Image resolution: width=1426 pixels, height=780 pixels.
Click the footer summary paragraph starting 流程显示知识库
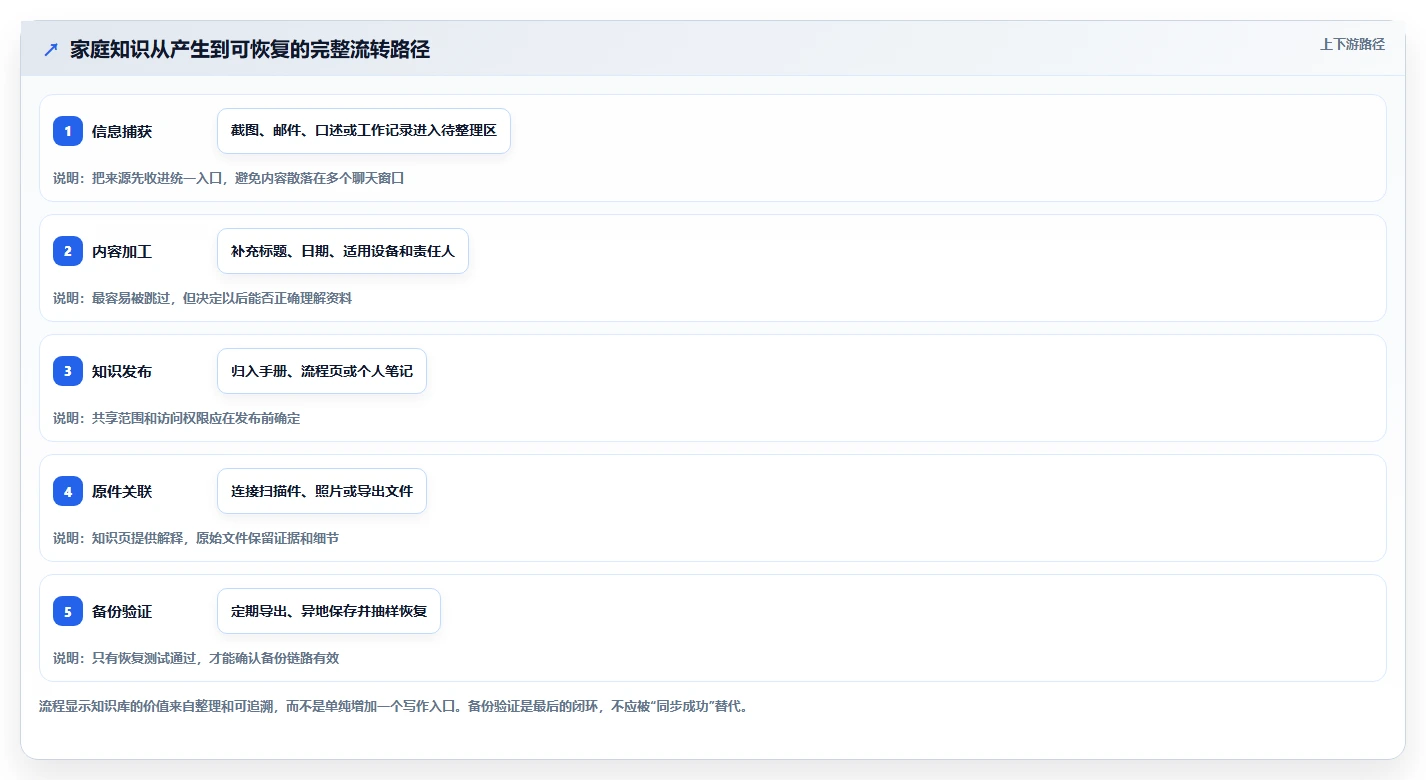(x=393, y=706)
